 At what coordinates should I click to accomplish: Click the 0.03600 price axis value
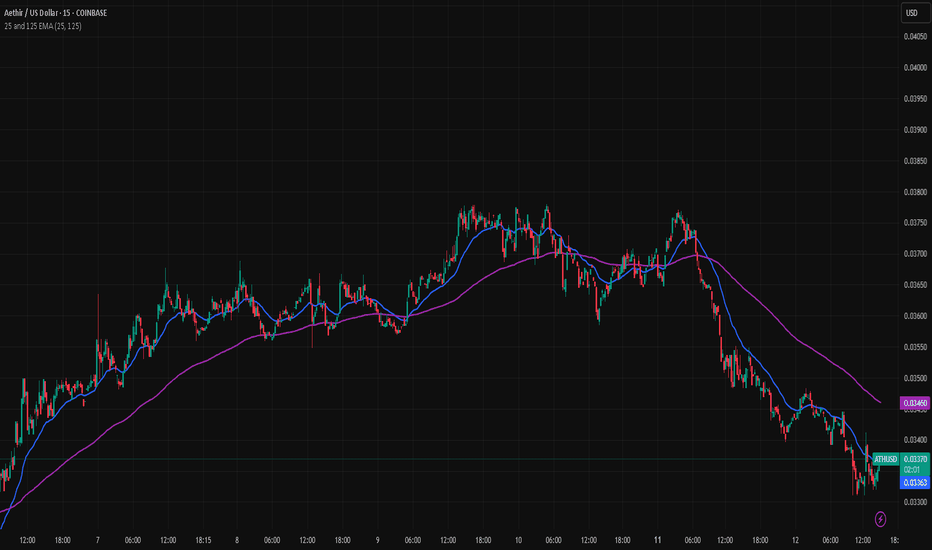[x=915, y=316]
